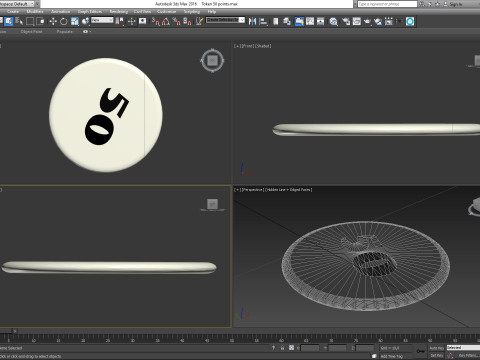
Task: Click the ViewCube in bottom-left viewport
Action: pos(212,204)
